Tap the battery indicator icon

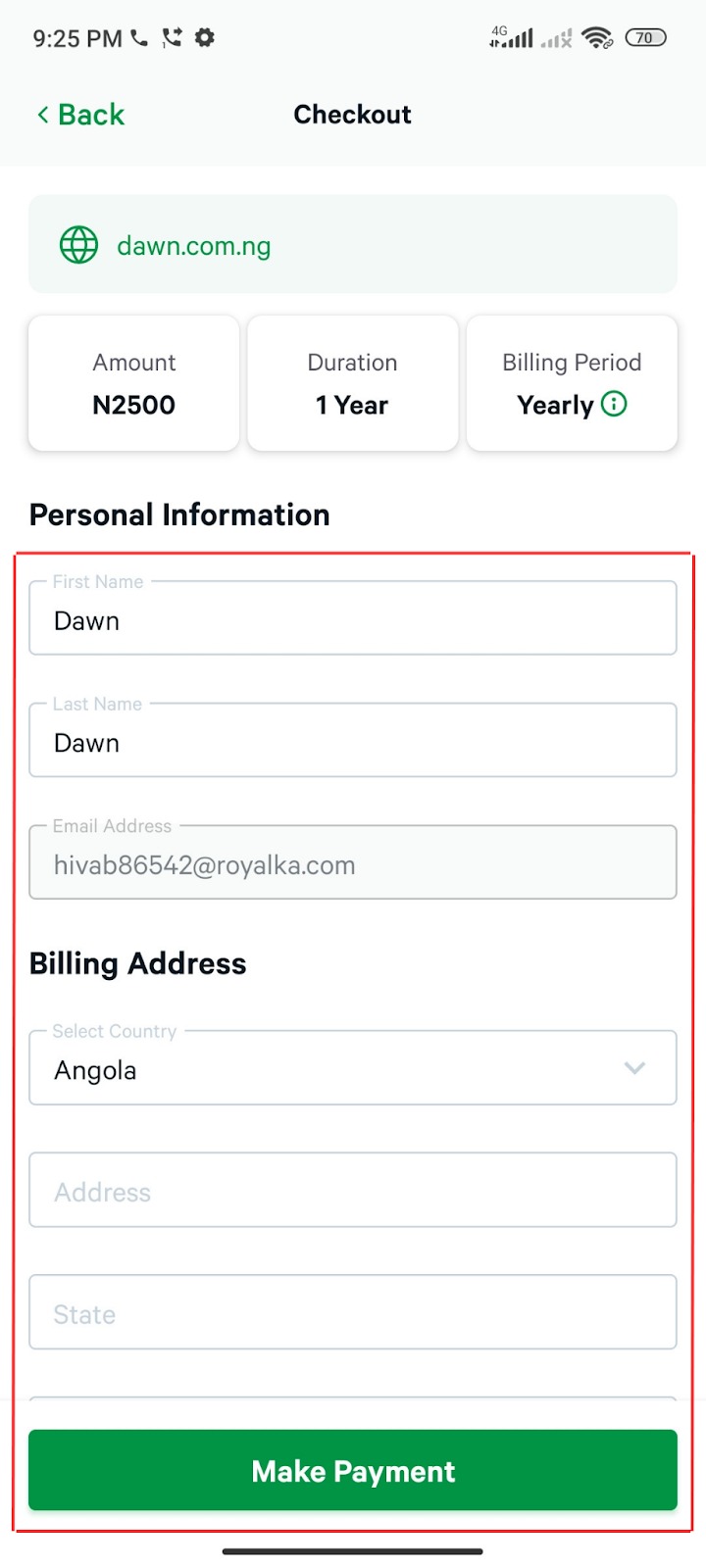click(645, 38)
